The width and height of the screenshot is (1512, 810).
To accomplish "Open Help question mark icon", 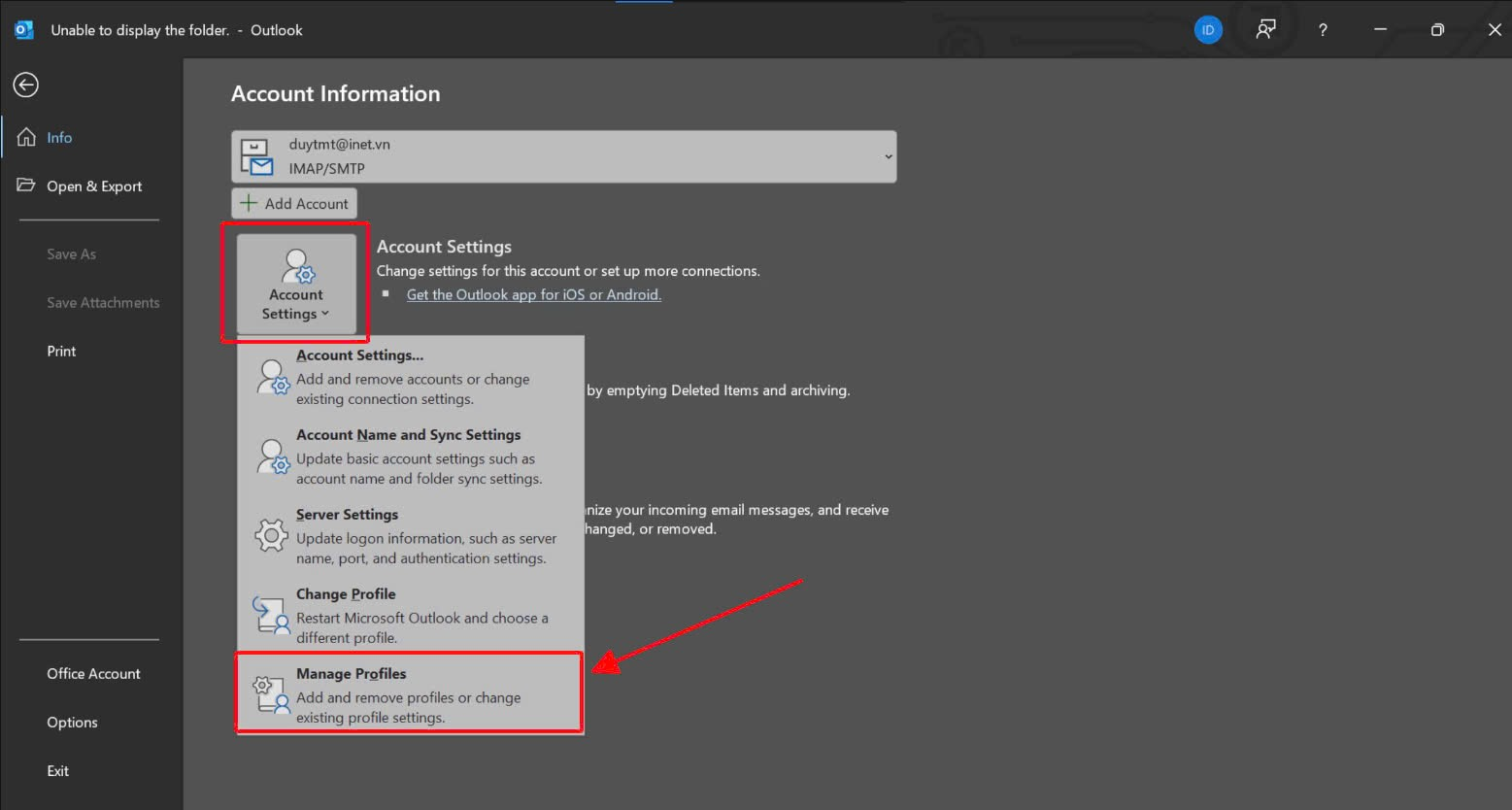I will (1323, 30).
